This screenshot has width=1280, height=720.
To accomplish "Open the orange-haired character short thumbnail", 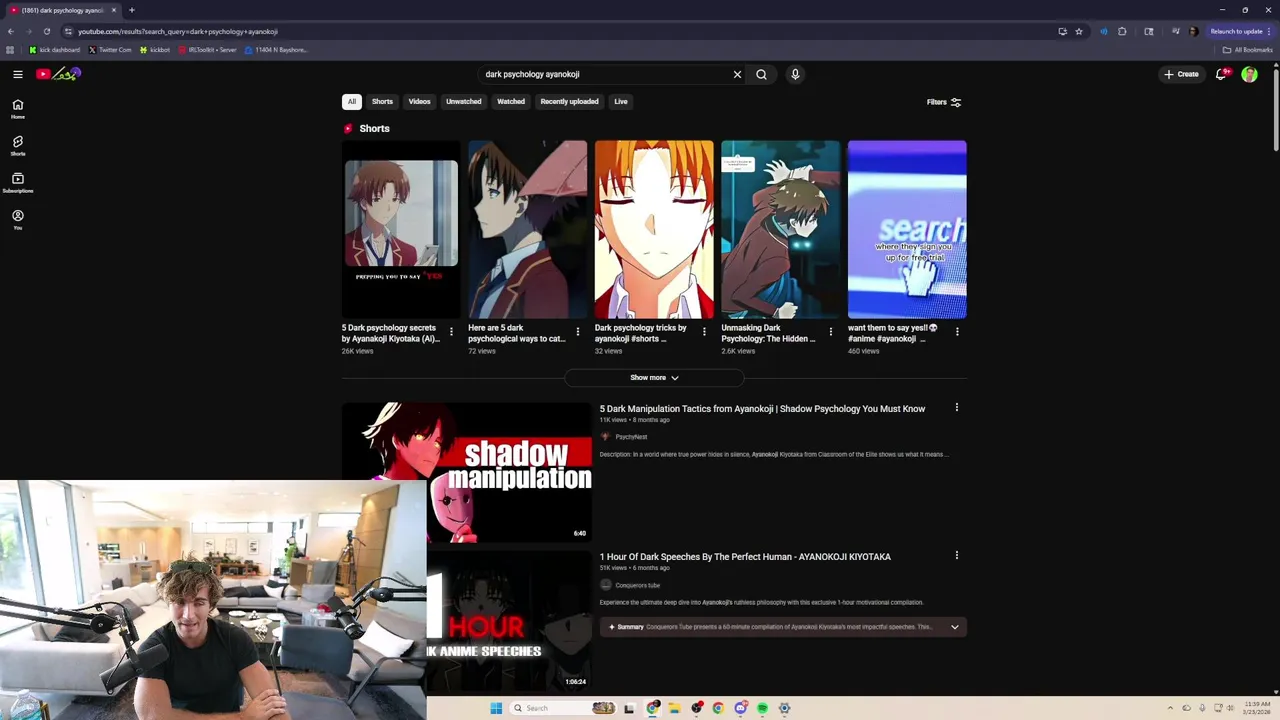I will pos(654,229).
